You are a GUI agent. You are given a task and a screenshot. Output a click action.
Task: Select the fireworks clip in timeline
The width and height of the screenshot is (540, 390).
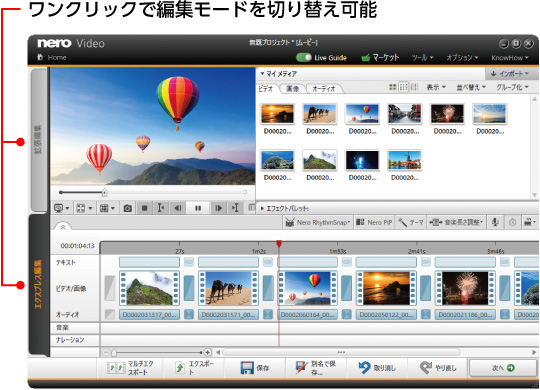click(465, 288)
